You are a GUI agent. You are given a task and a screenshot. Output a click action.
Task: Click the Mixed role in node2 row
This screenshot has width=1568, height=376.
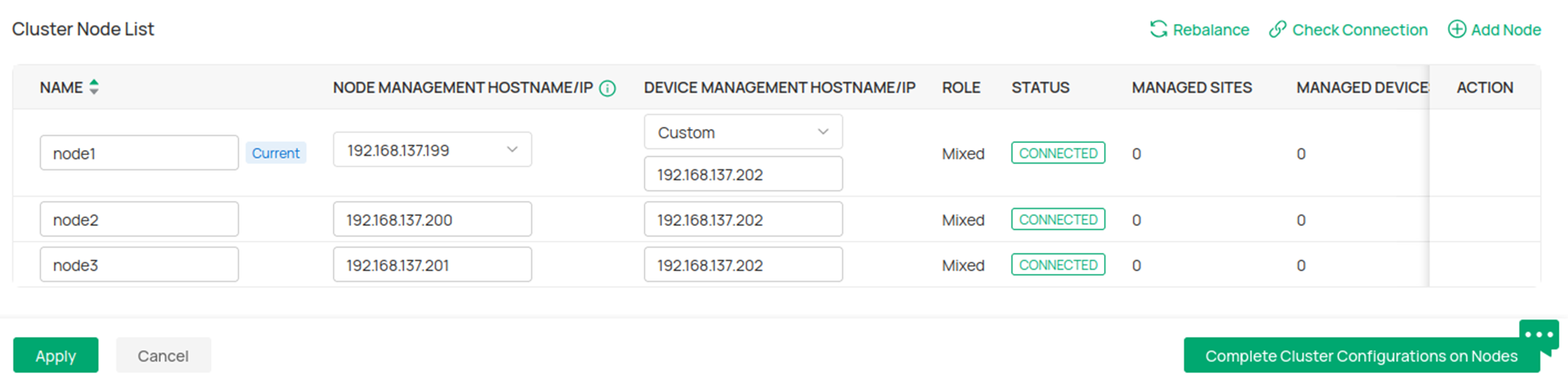pyautogui.click(x=963, y=220)
